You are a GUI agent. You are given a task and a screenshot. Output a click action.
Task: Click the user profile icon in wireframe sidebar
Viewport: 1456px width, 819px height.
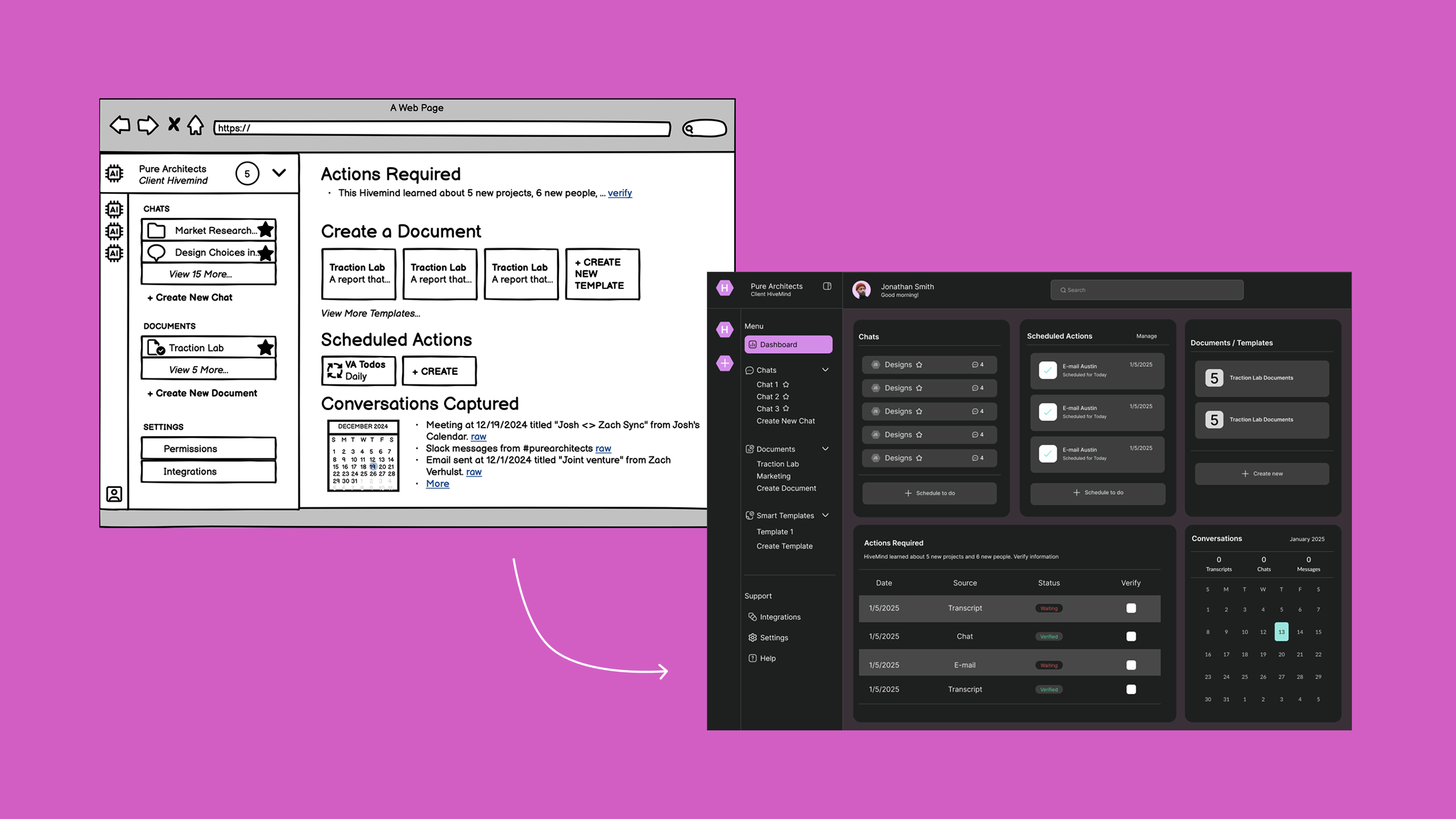114,494
